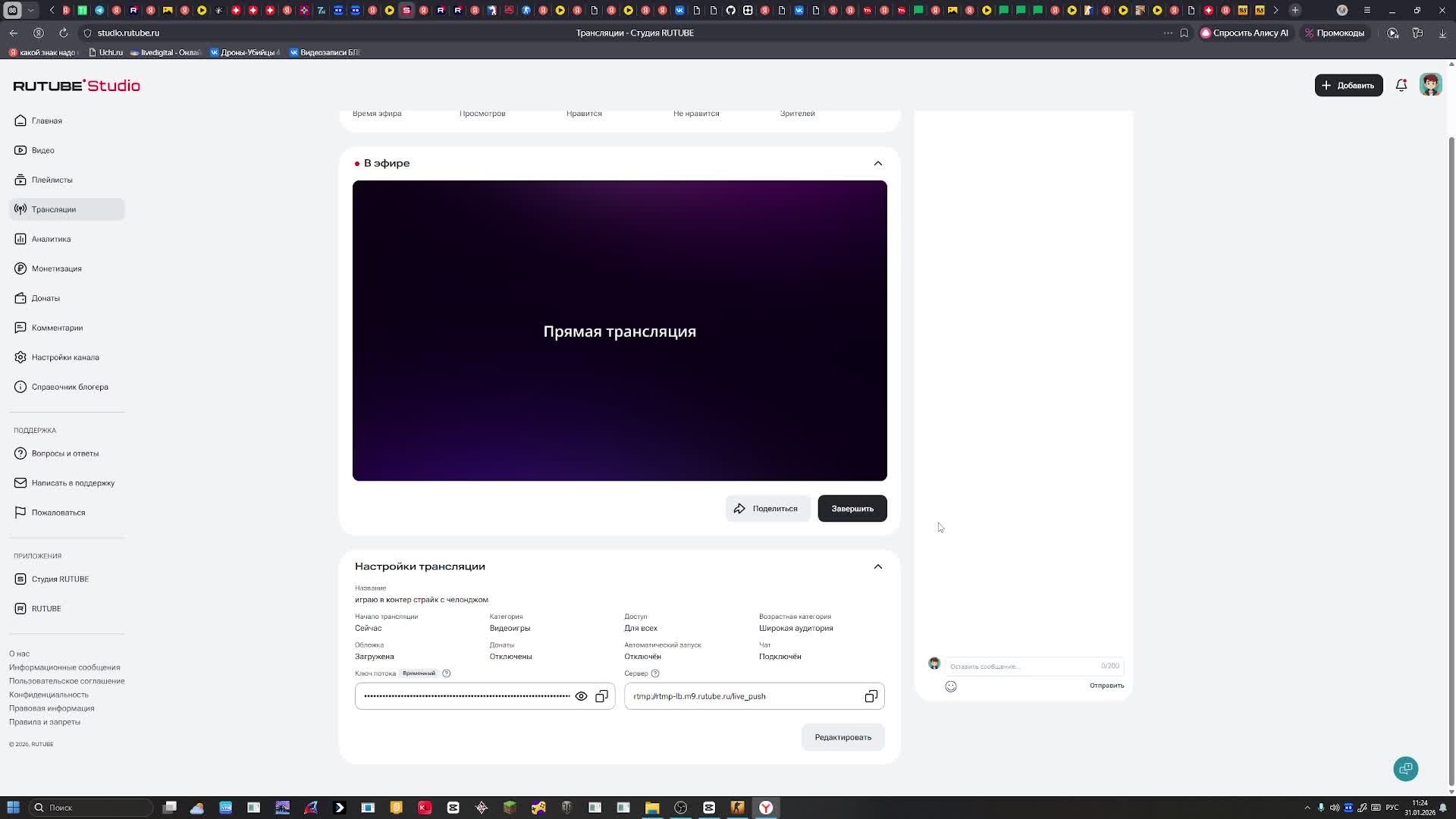Open the emoji picker in chat
Screen dimensions: 1456x819
(950, 686)
